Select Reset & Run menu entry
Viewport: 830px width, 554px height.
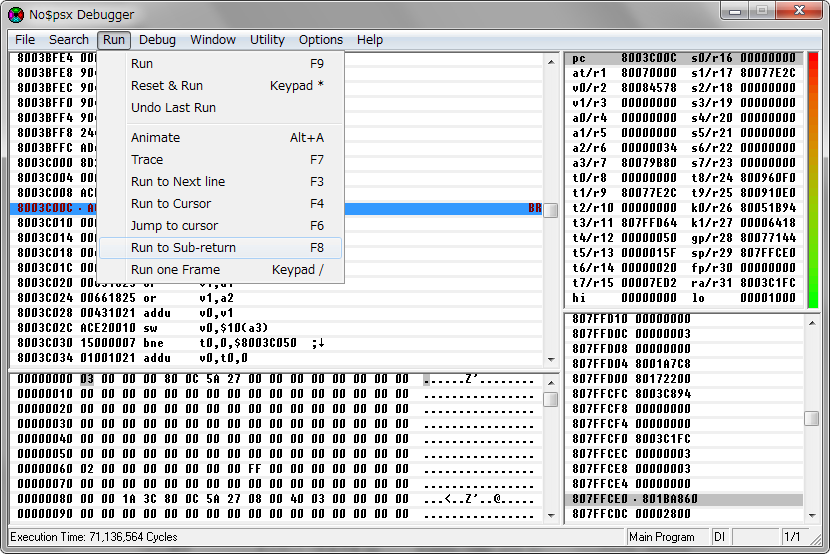[221, 86]
